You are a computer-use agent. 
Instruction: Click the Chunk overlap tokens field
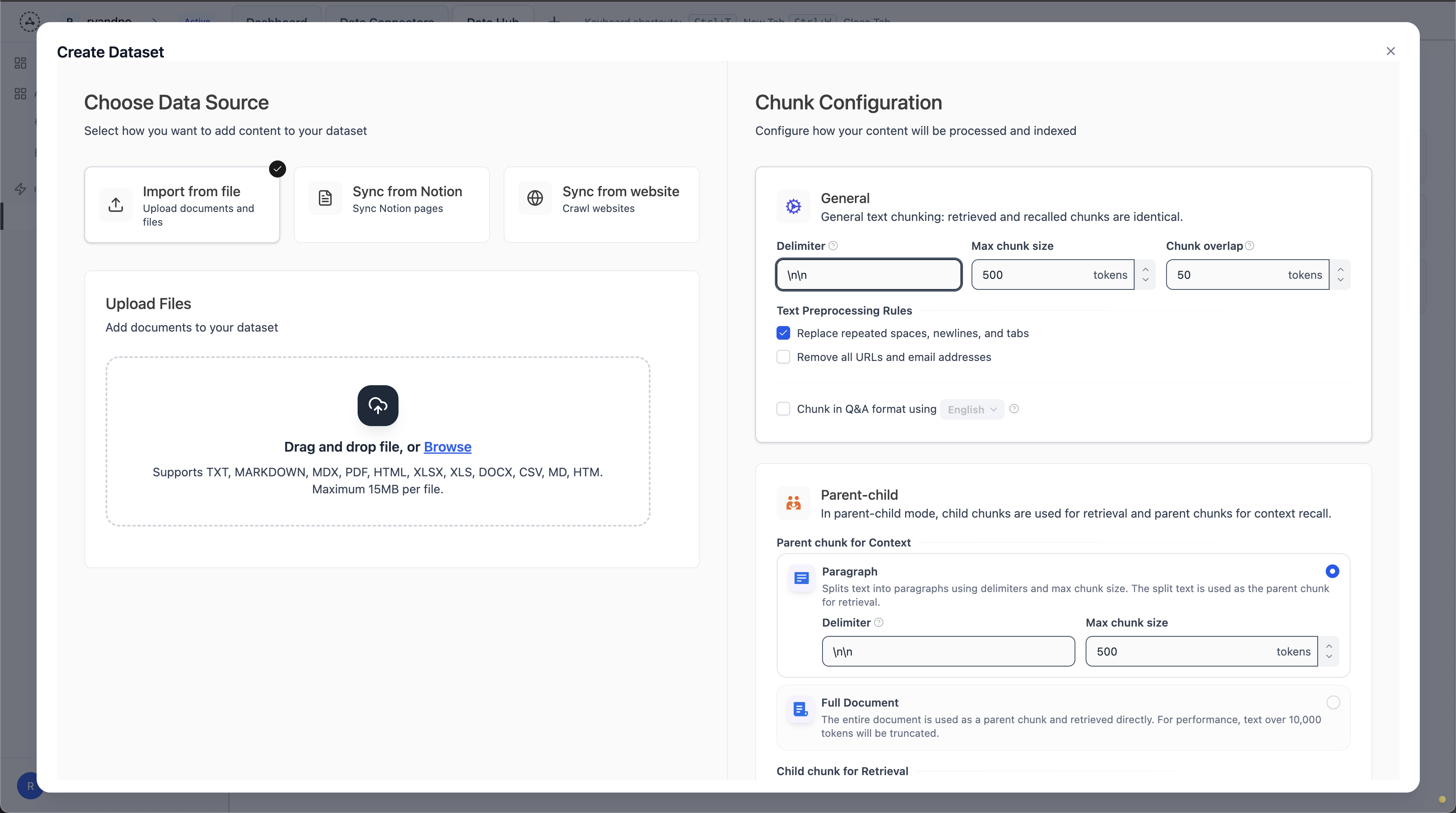pos(1247,275)
